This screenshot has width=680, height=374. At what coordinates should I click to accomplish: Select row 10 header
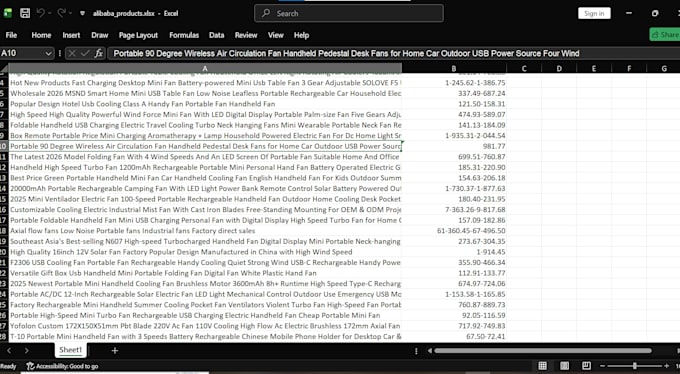coord(4,146)
